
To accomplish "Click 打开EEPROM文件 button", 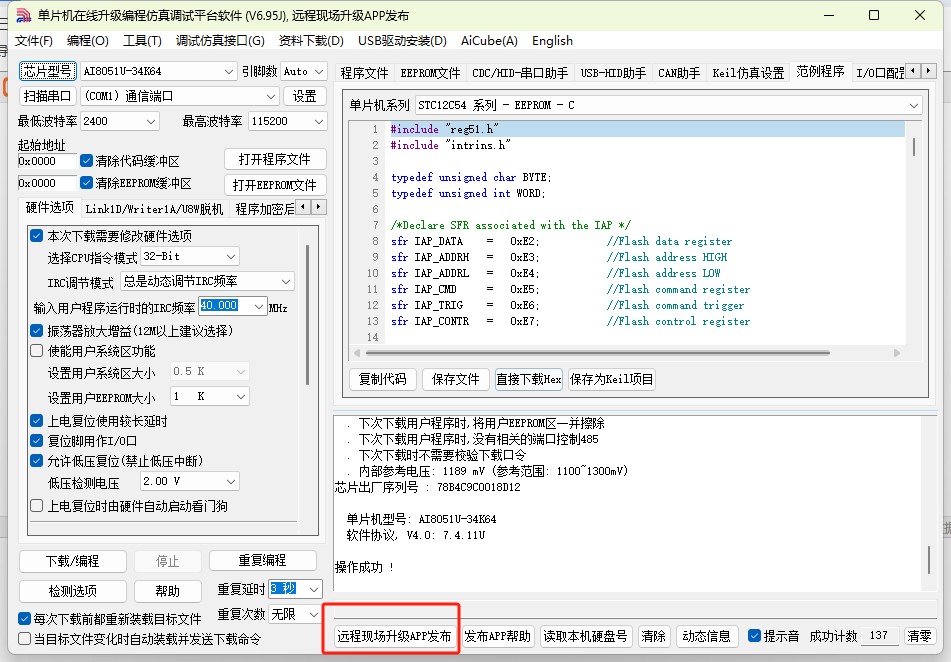I will click(275, 184).
